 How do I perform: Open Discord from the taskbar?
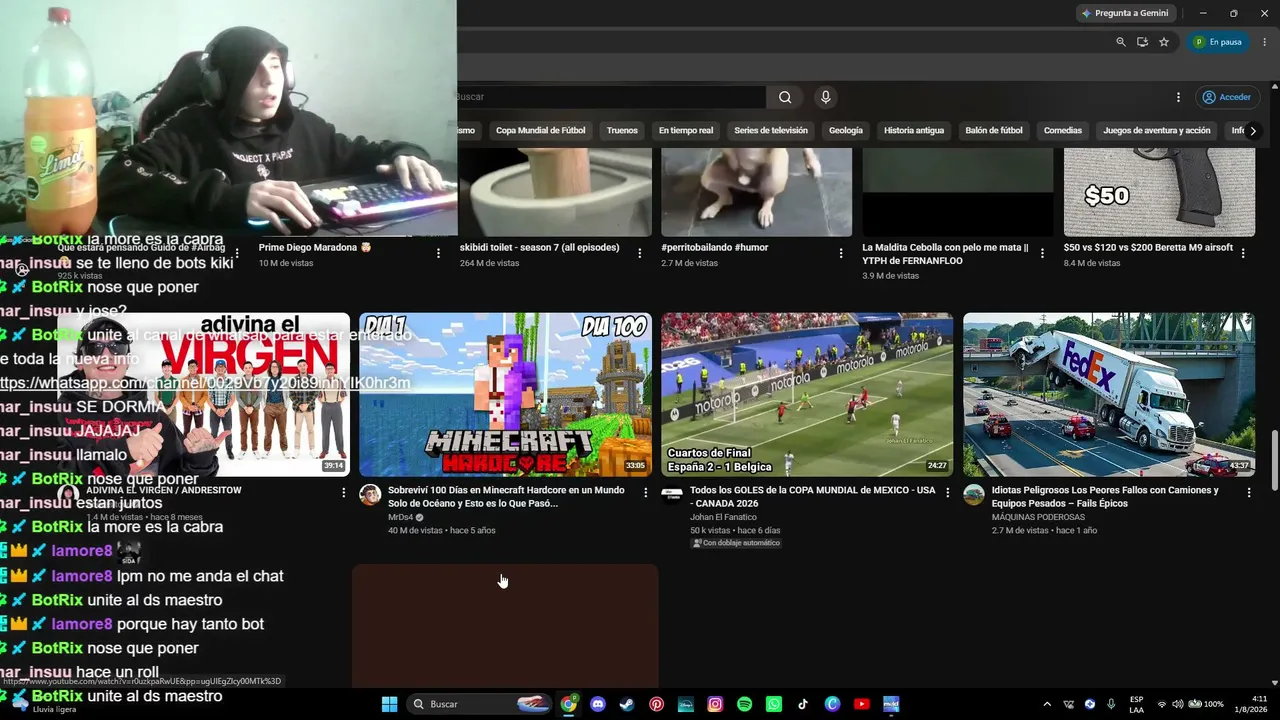[598, 704]
